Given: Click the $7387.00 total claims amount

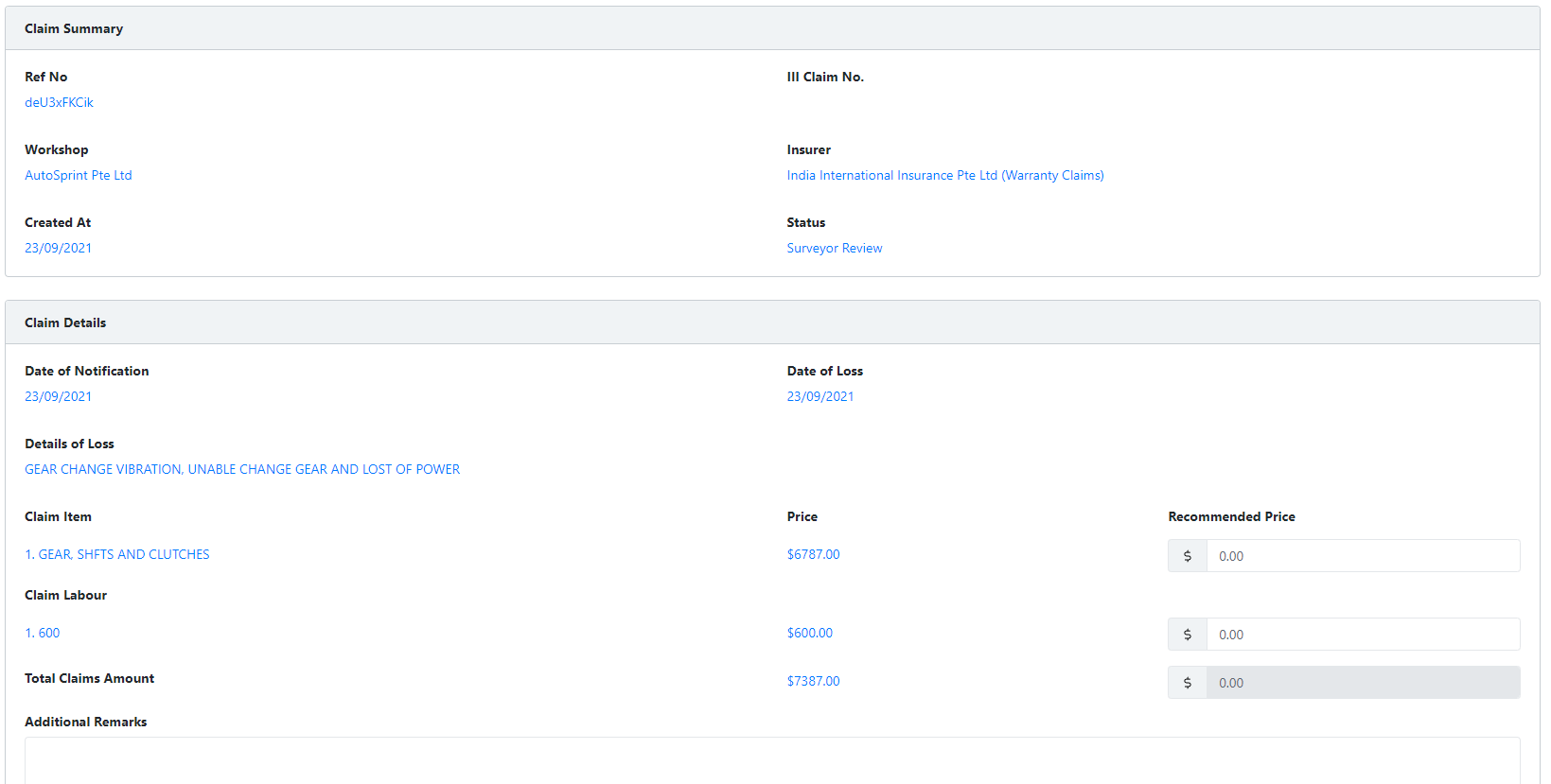Looking at the screenshot, I should [x=813, y=681].
